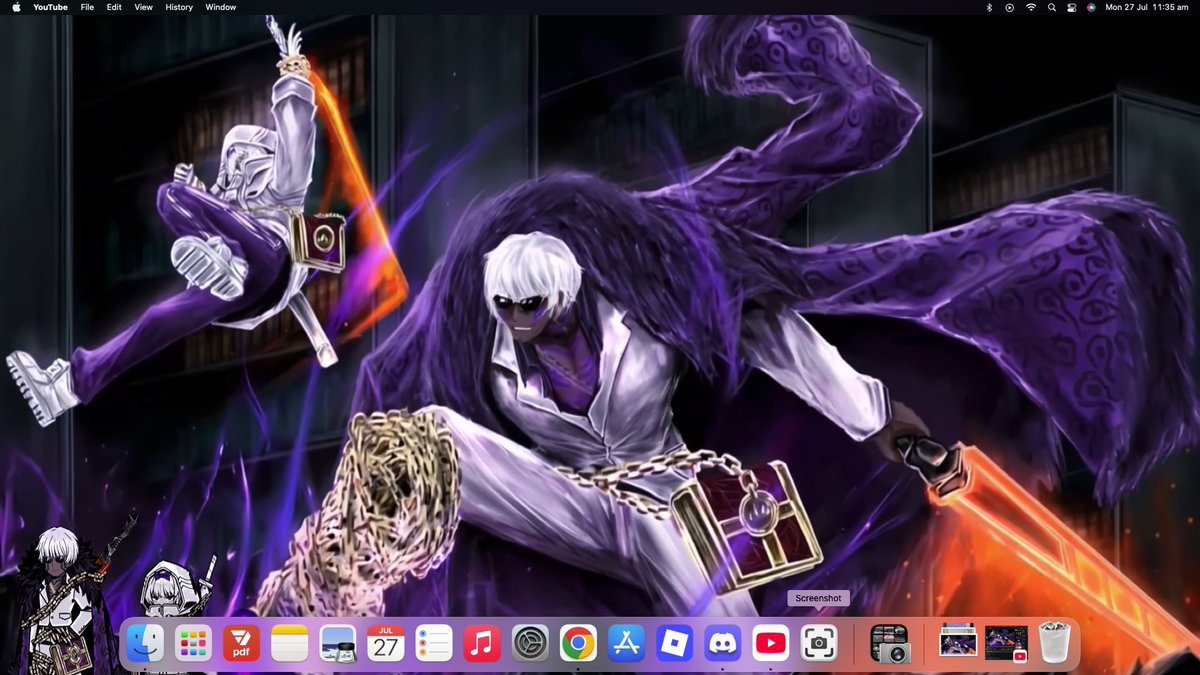Open the Trash in the Dock
This screenshot has height=675, width=1200.
click(1054, 644)
